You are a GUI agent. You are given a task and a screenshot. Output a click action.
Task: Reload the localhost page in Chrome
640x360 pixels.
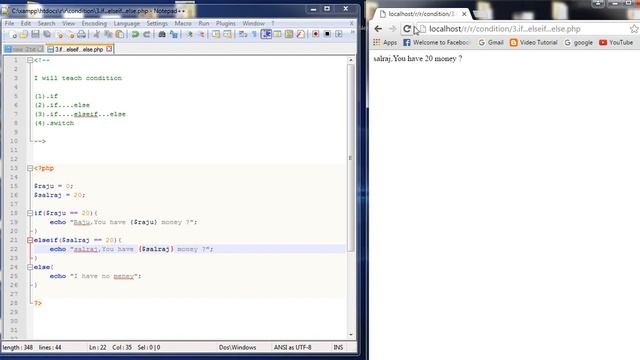tap(407, 29)
